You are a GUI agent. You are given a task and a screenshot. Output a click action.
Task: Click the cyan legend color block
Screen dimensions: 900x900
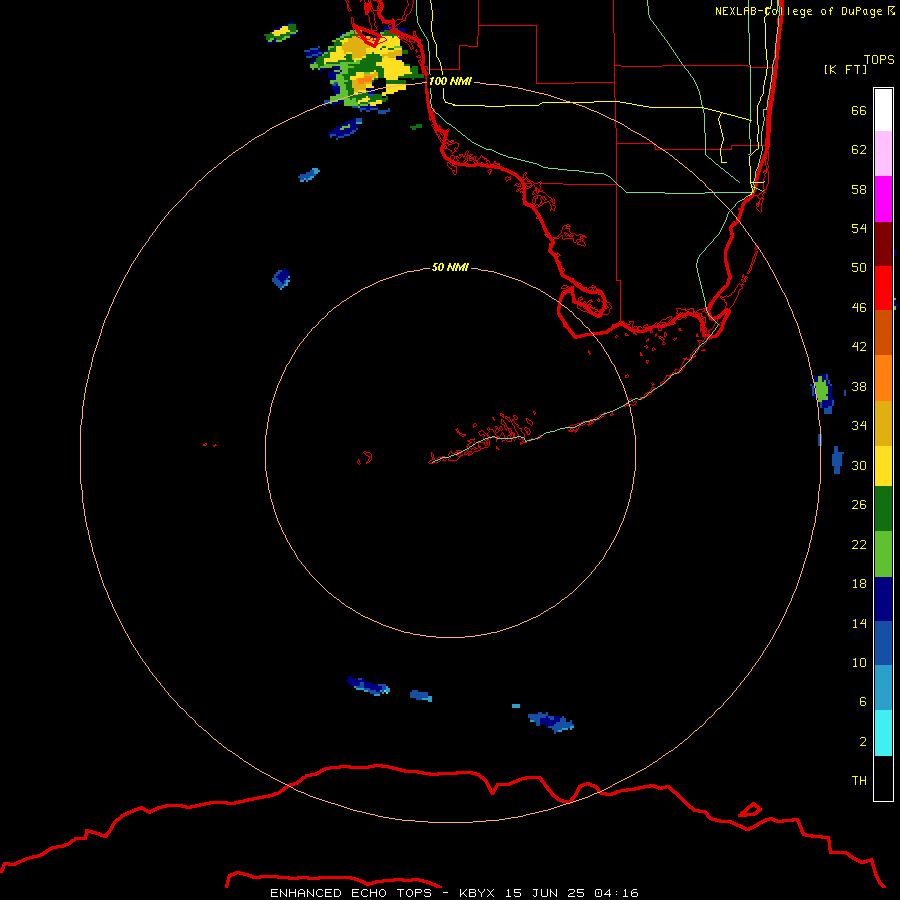[883, 733]
